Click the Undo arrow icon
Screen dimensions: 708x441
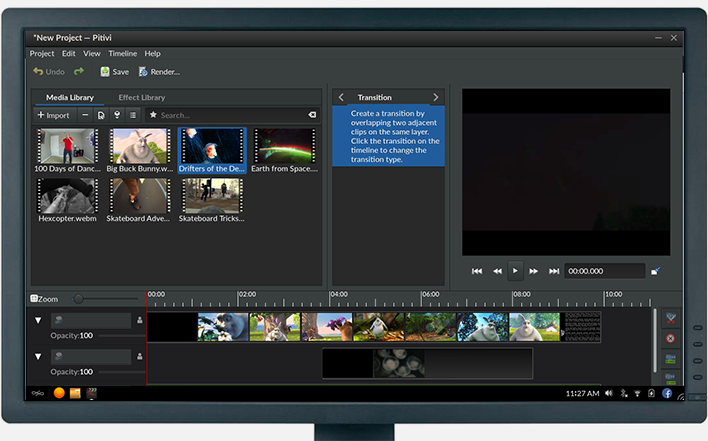38,72
